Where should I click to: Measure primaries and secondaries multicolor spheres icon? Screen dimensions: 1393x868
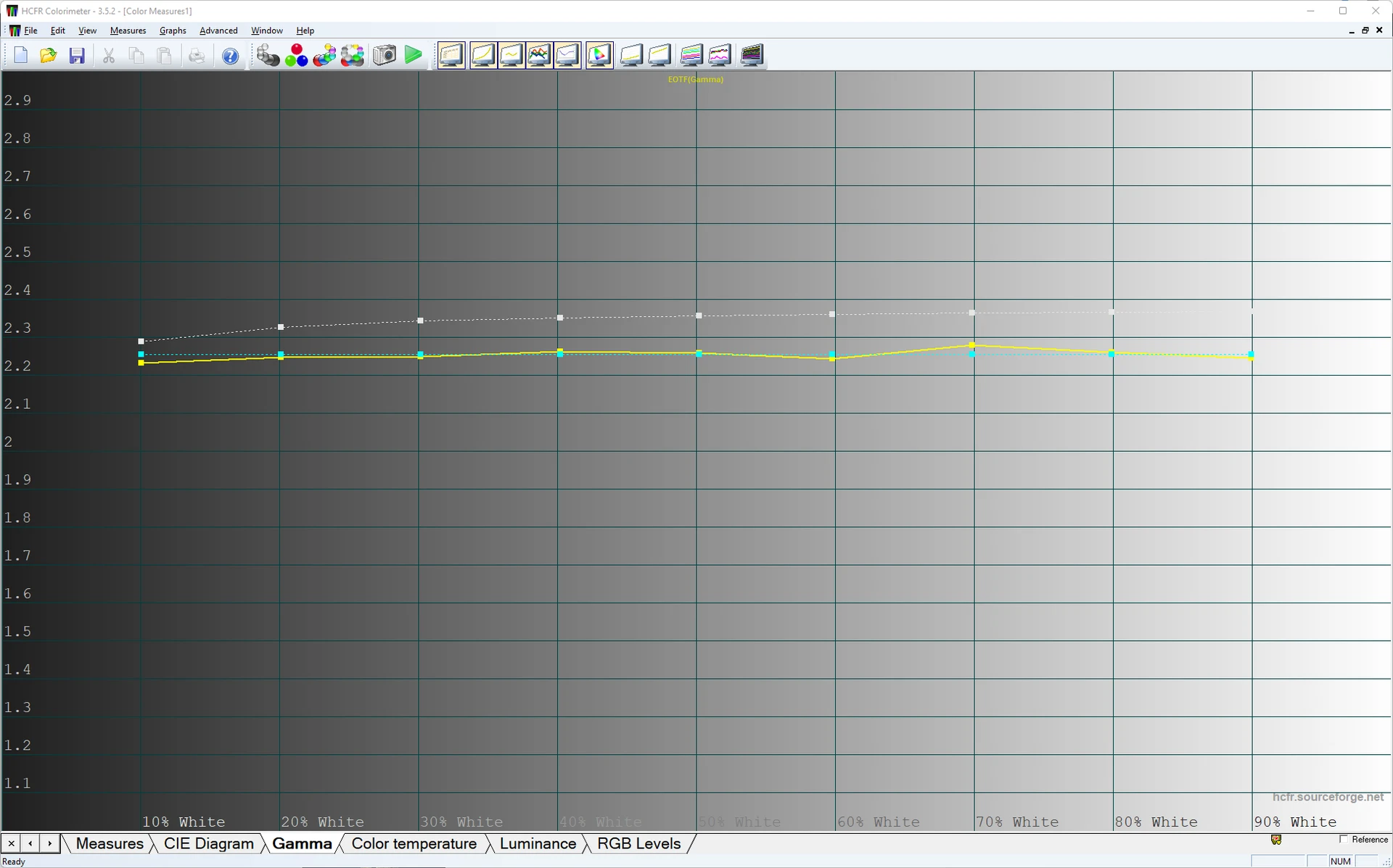click(x=324, y=55)
